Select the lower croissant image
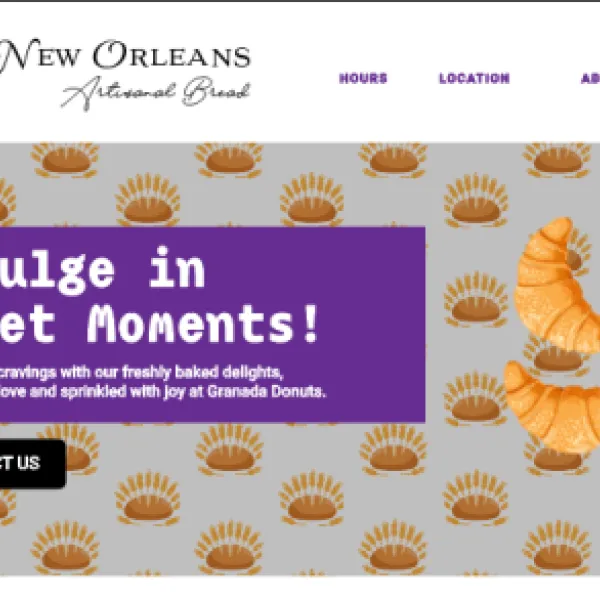600x600 pixels. [553, 406]
